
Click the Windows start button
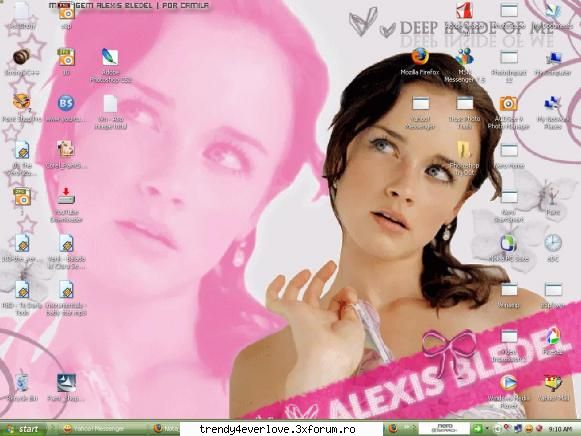point(23,429)
